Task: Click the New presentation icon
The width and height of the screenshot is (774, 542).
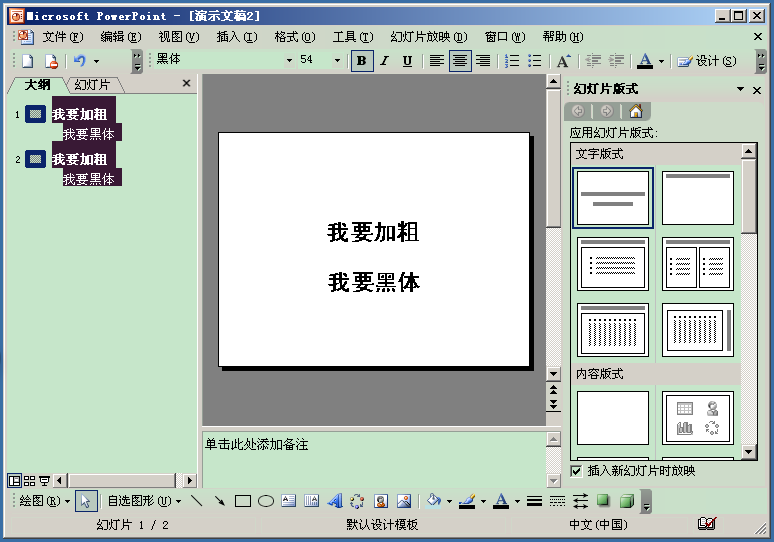Action: tap(28, 61)
